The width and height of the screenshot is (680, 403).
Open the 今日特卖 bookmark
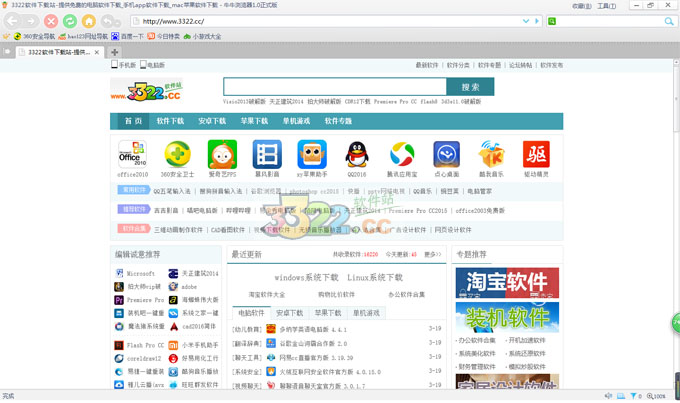(x=163, y=36)
